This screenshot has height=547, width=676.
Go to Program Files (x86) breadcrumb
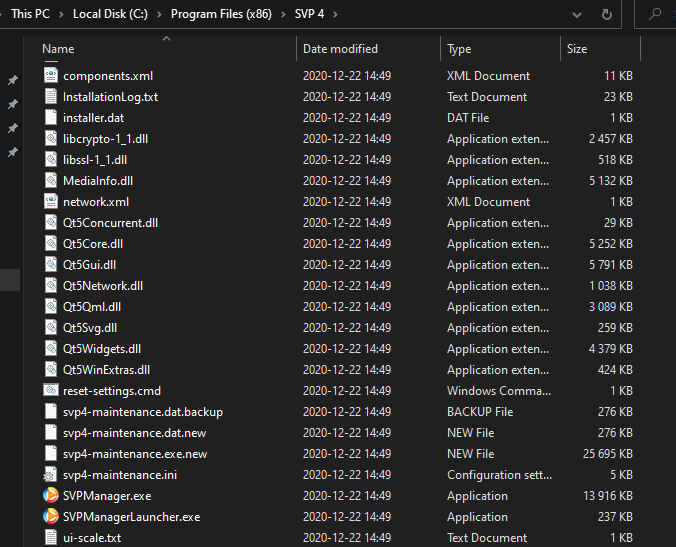click(226, 15)
